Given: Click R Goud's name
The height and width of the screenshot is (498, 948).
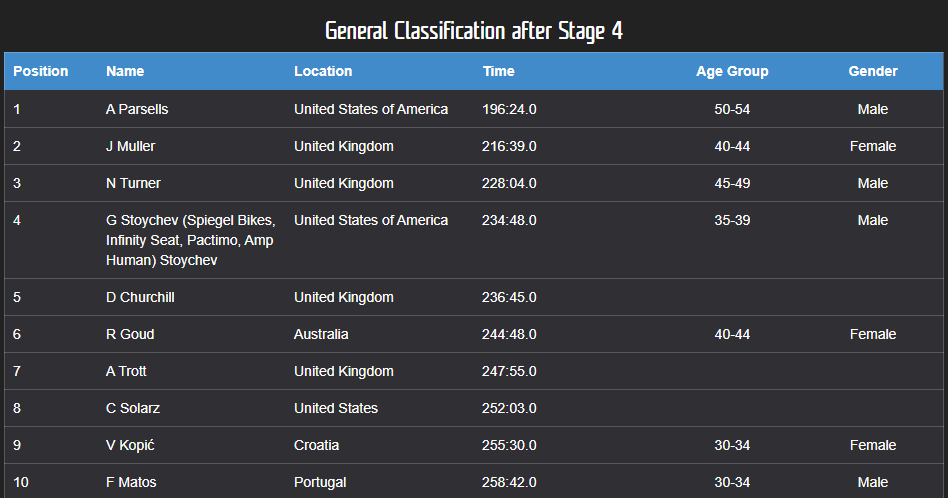Looking at the screenshot, I should point(130,334).
